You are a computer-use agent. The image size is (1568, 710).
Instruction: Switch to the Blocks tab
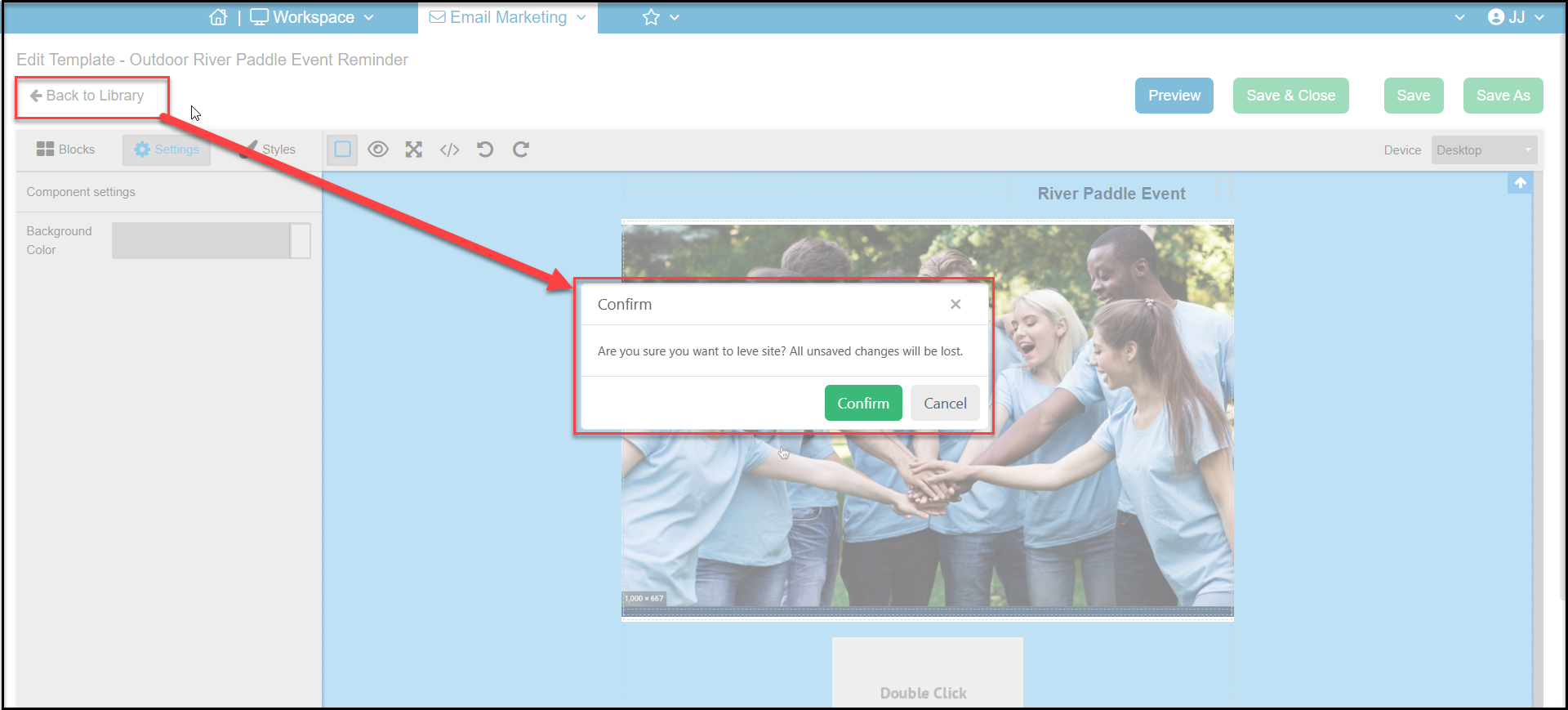(66, 150)
